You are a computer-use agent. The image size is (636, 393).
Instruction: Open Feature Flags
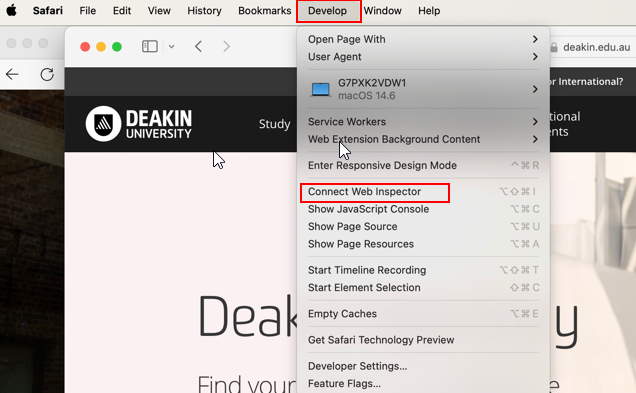coord(423,384)
